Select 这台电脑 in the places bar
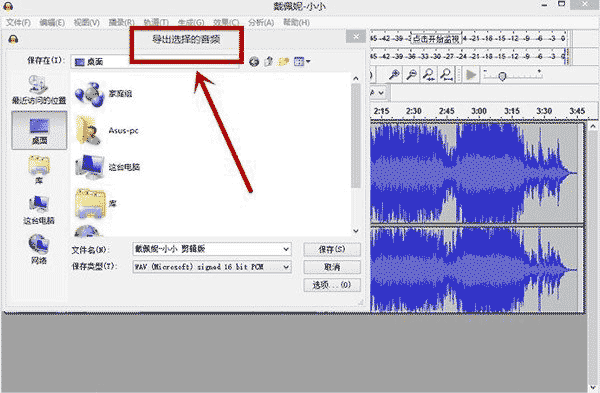 pos(39,209)
